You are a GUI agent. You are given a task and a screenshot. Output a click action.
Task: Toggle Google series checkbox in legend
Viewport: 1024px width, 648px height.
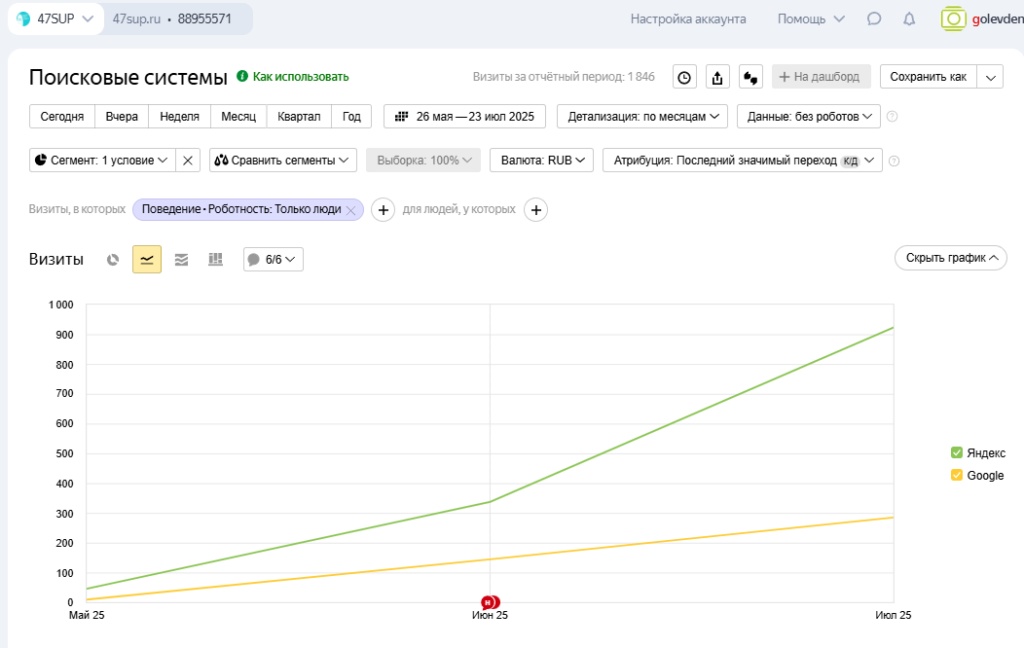click(x=957, y=476)
